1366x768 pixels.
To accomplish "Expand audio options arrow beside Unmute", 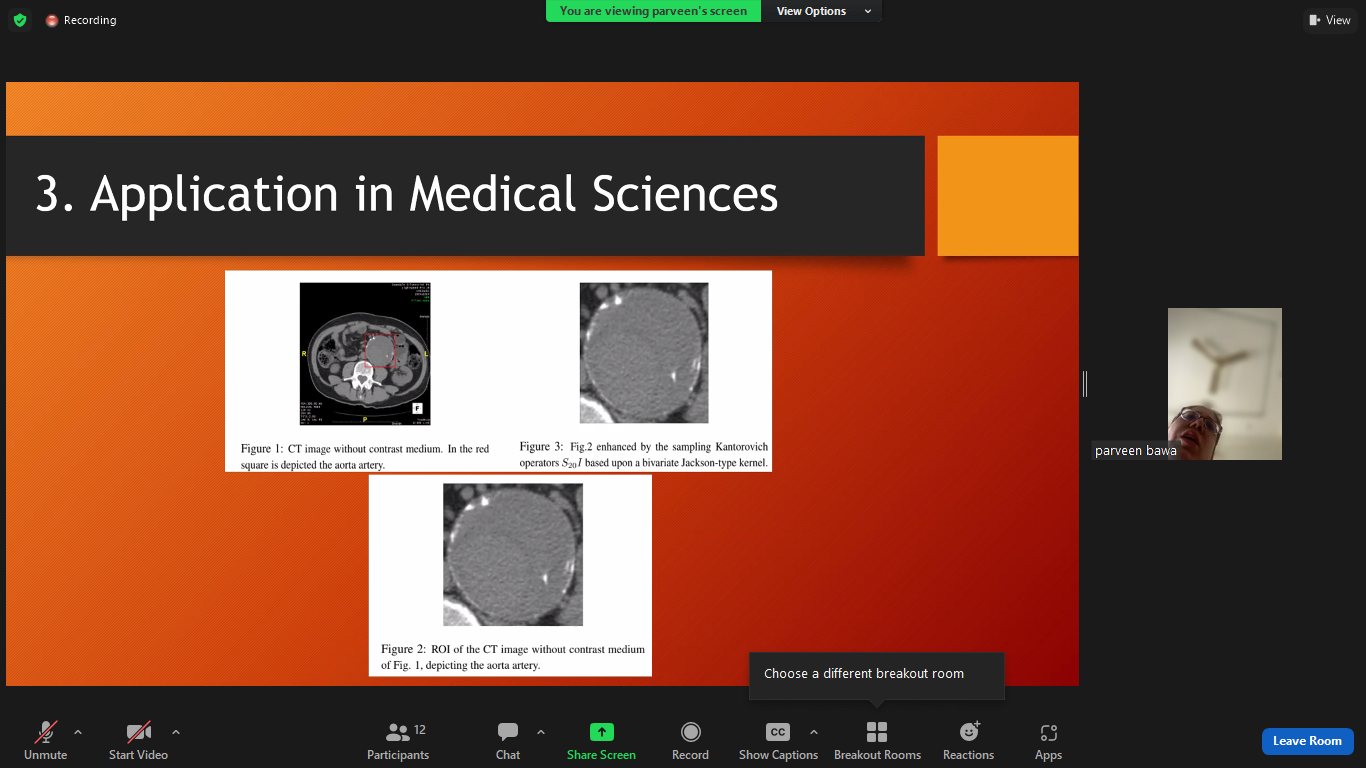I will click(x=78, y=732).
